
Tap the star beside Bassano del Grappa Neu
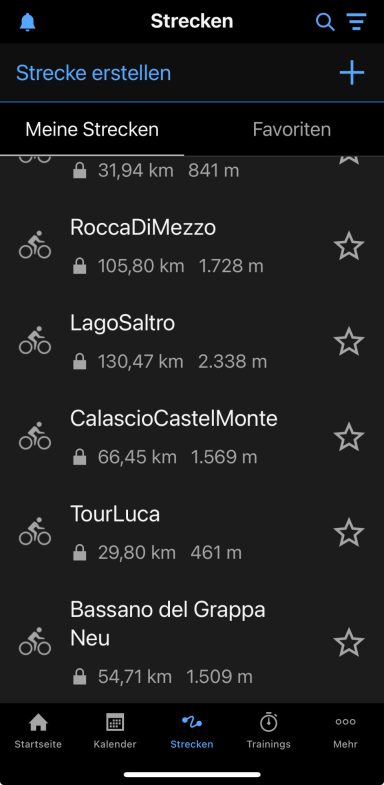(349, 643)
